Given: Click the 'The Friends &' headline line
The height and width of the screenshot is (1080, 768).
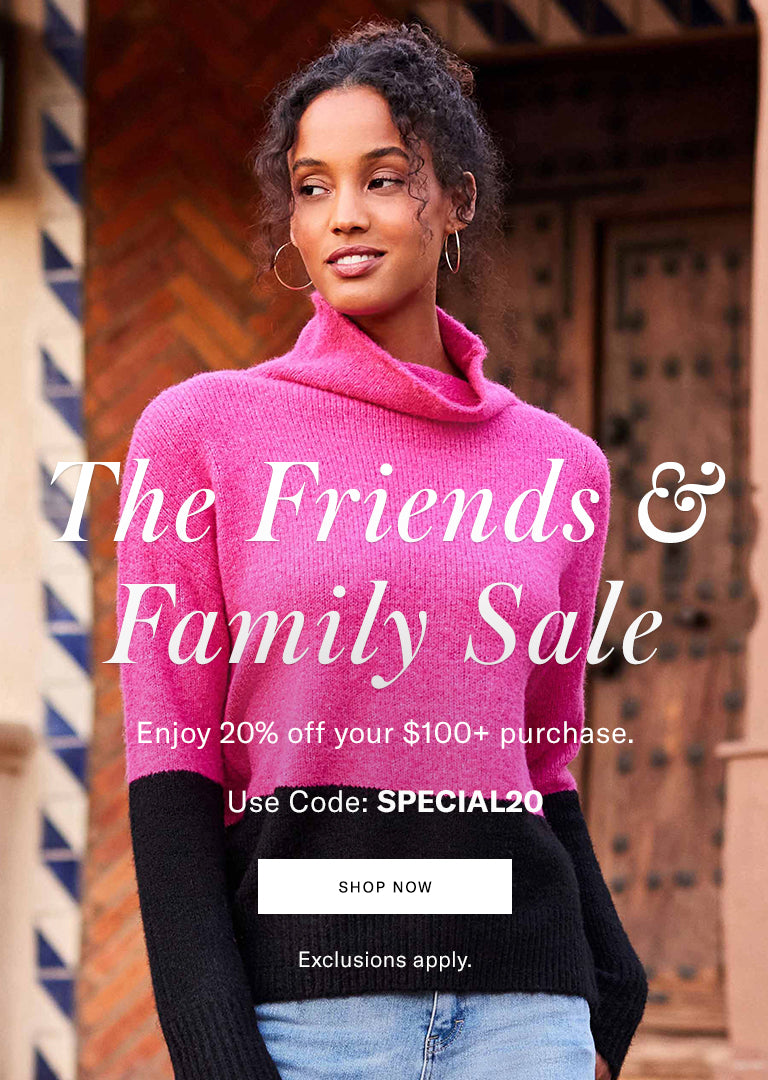Looking at the screenshot, I should tap(388, 501).
